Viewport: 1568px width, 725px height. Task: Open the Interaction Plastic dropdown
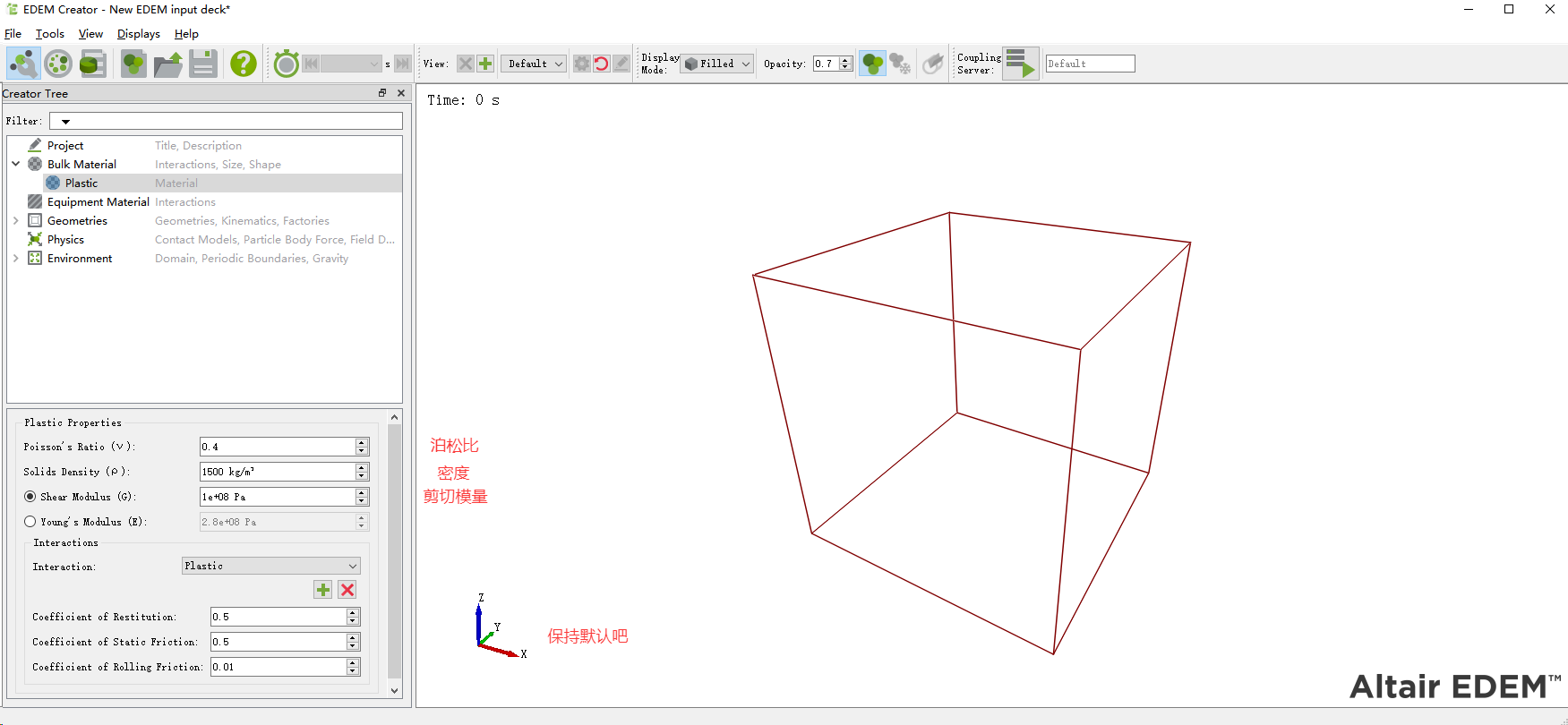[x=270, y=566]
